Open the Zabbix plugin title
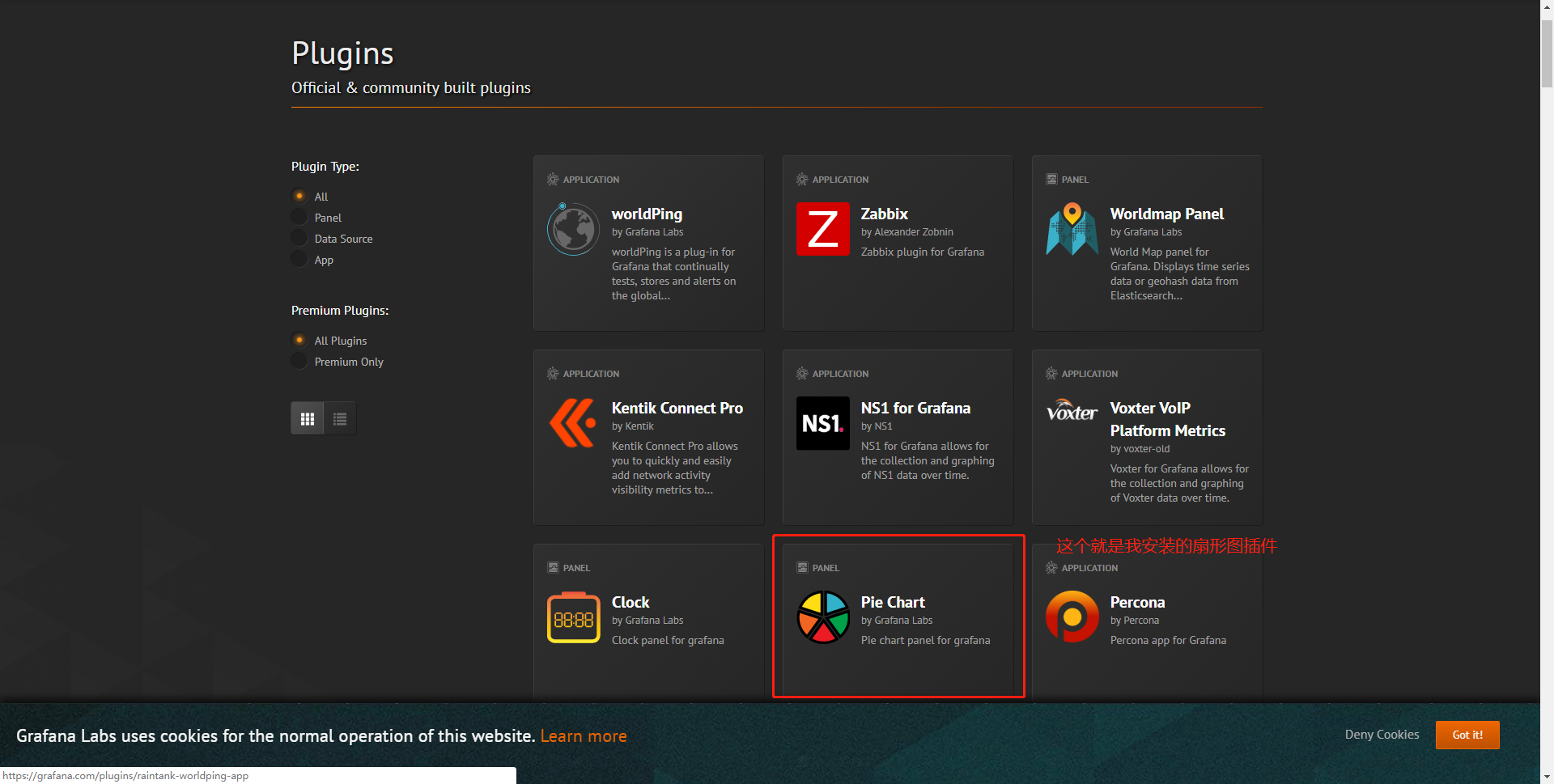Image resolution: width=1554 pixels, height=784 pixels. 884,214
